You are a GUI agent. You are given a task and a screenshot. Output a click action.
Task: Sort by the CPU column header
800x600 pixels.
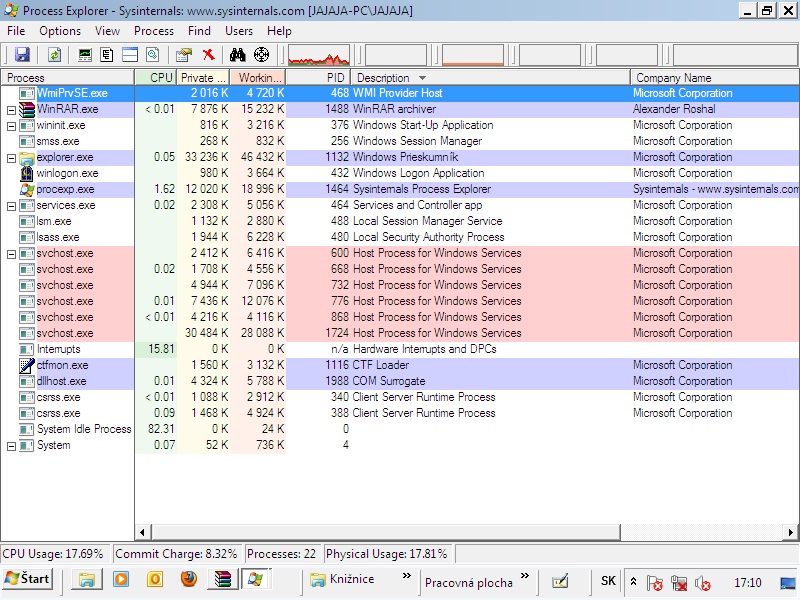[156, 78]
